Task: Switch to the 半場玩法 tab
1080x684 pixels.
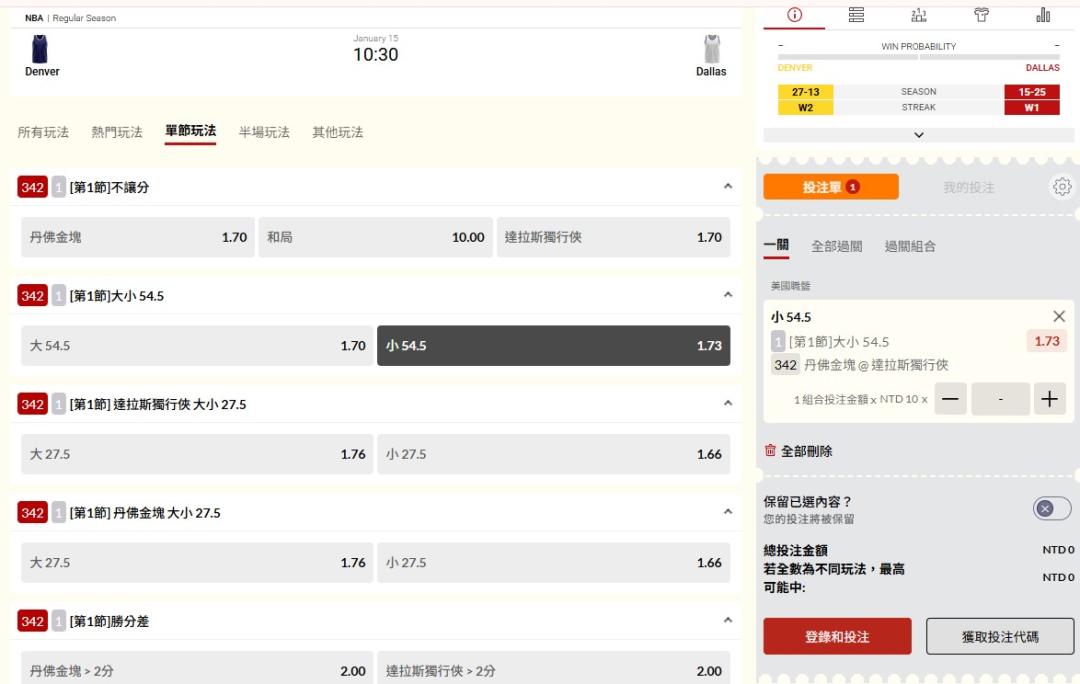Action: 264,132
